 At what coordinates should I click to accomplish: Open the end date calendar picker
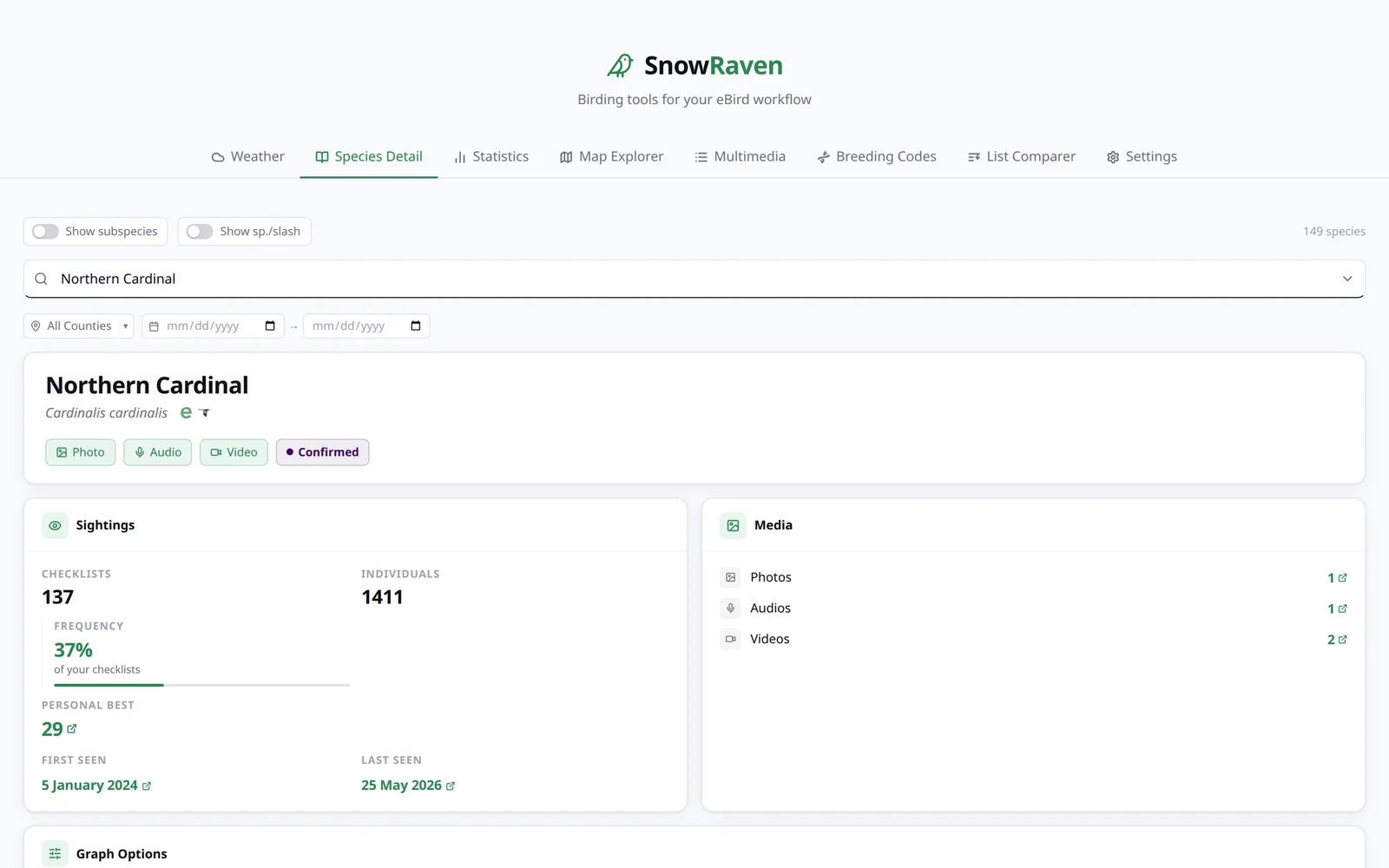point(416,326)
